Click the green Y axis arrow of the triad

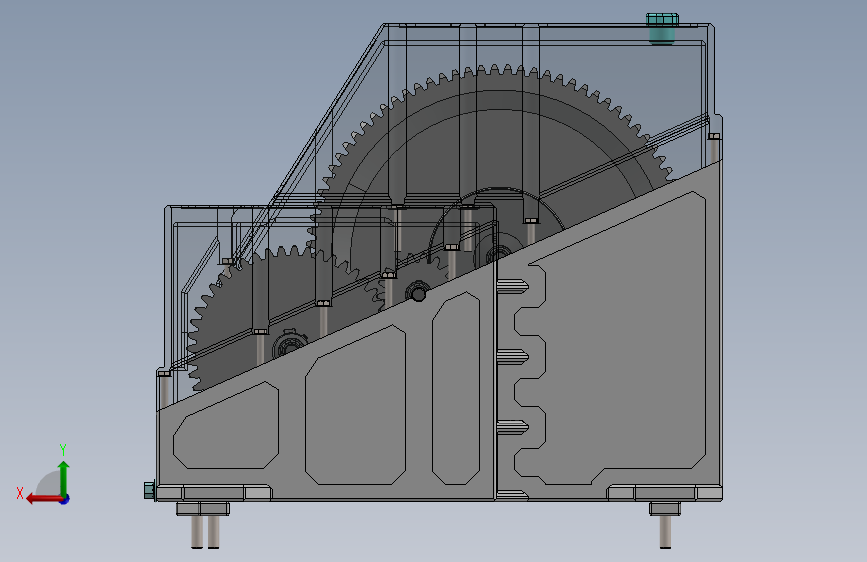[x=64, y=480]
